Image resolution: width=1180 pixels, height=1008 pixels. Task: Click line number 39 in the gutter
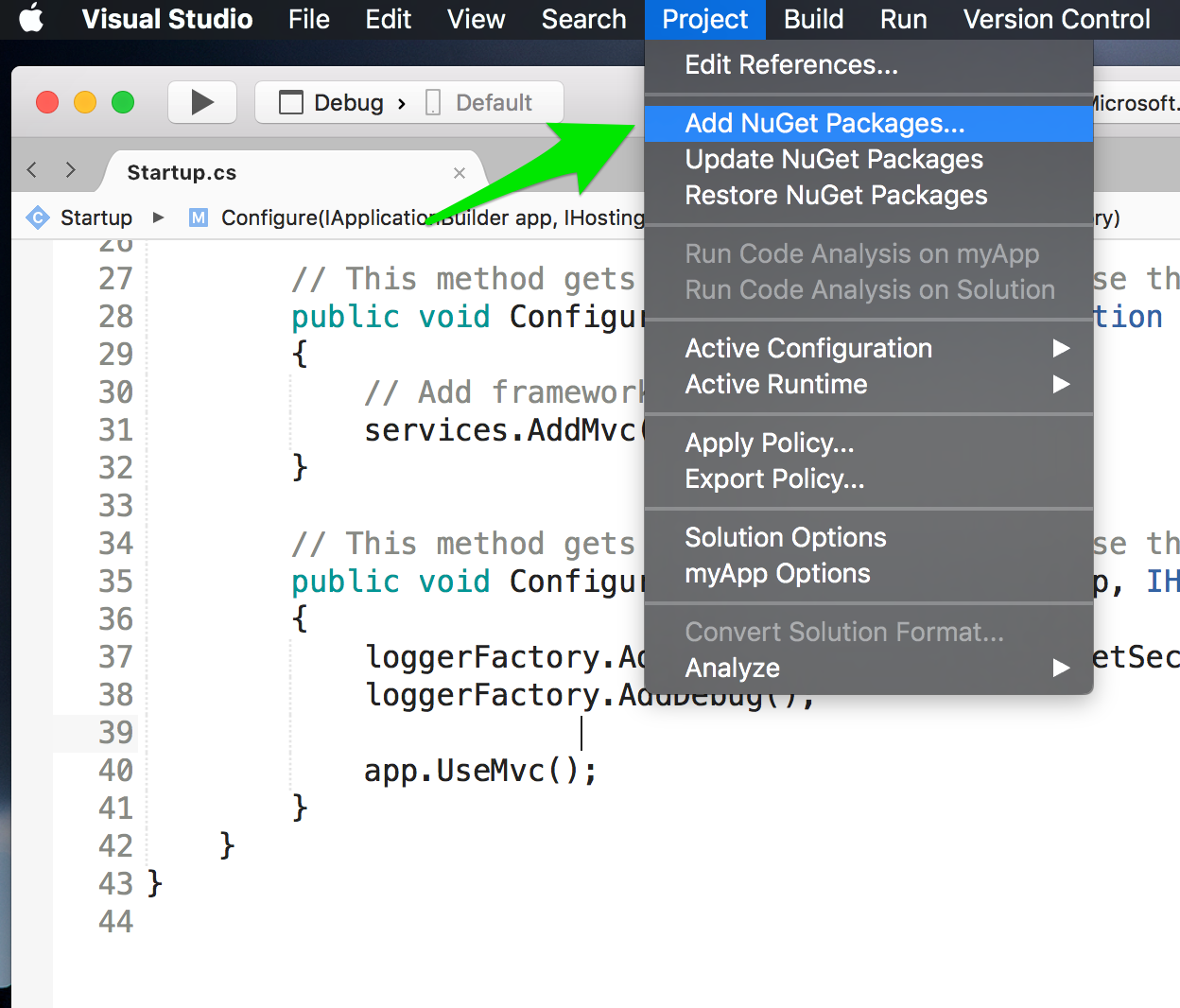(115, 732)
